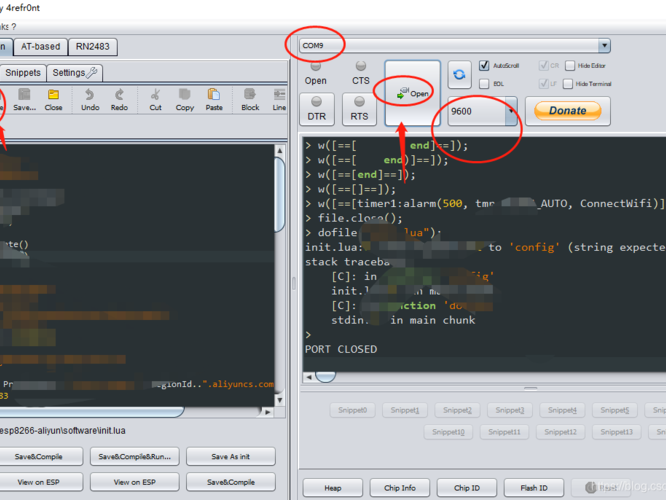Click the editor vertical scroll thumb
Screen dimensions: 666x500
click(x=279, y=195)
